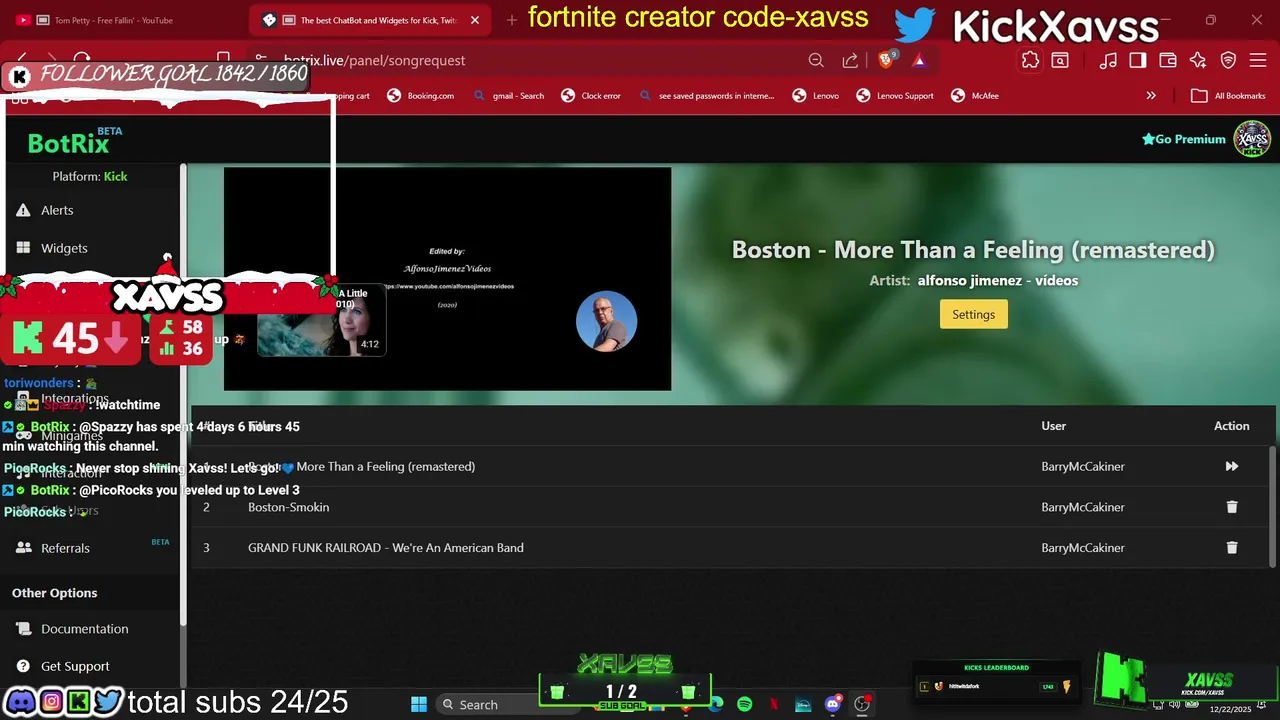The width and height of the screenshot is (1280, 720).
Task: Click the taskbar date 12/22/2025
Action: tap(1230, 709)
